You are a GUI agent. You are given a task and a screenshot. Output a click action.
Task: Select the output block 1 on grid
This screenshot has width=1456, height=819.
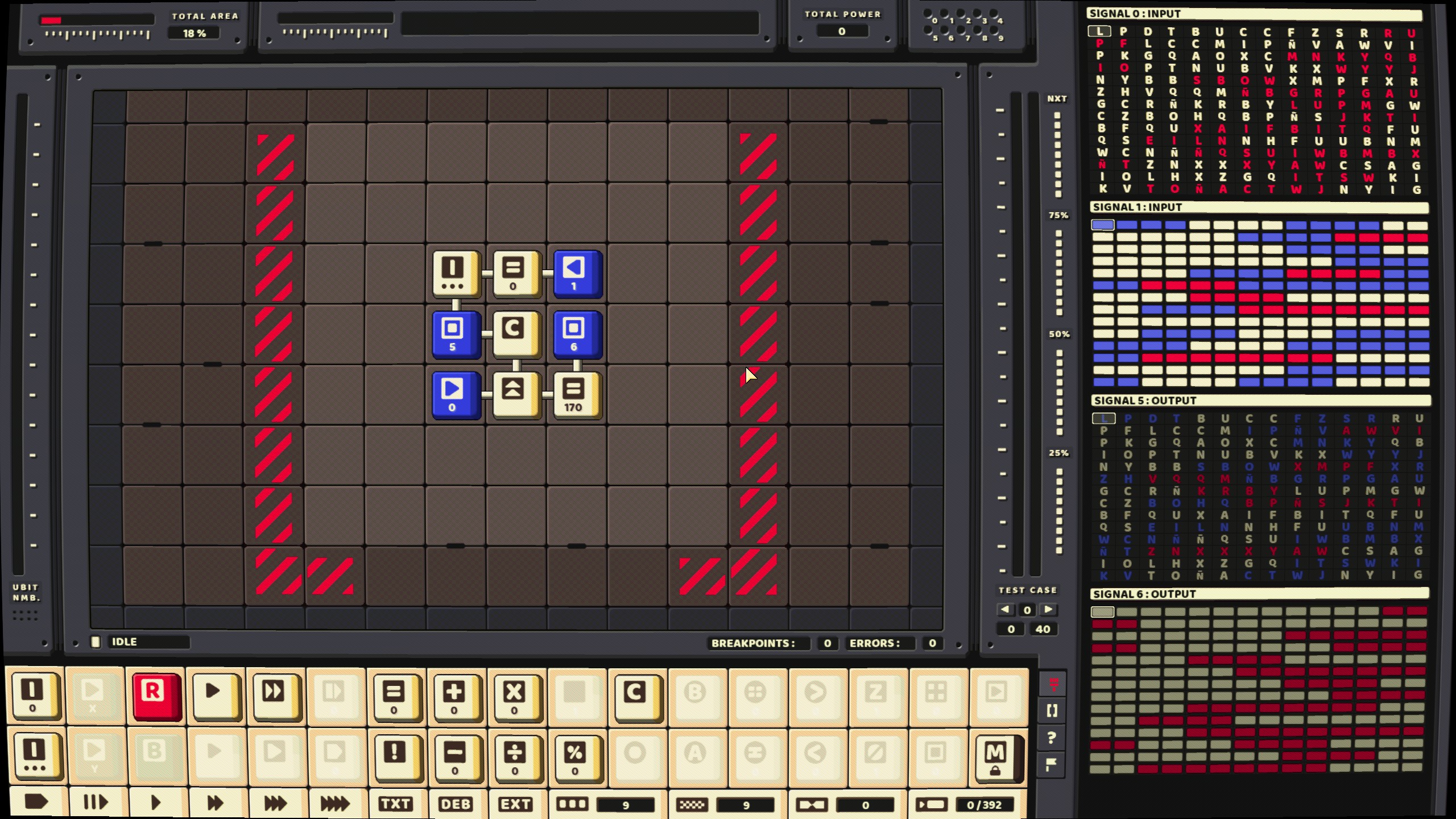[x=577, y=274]
